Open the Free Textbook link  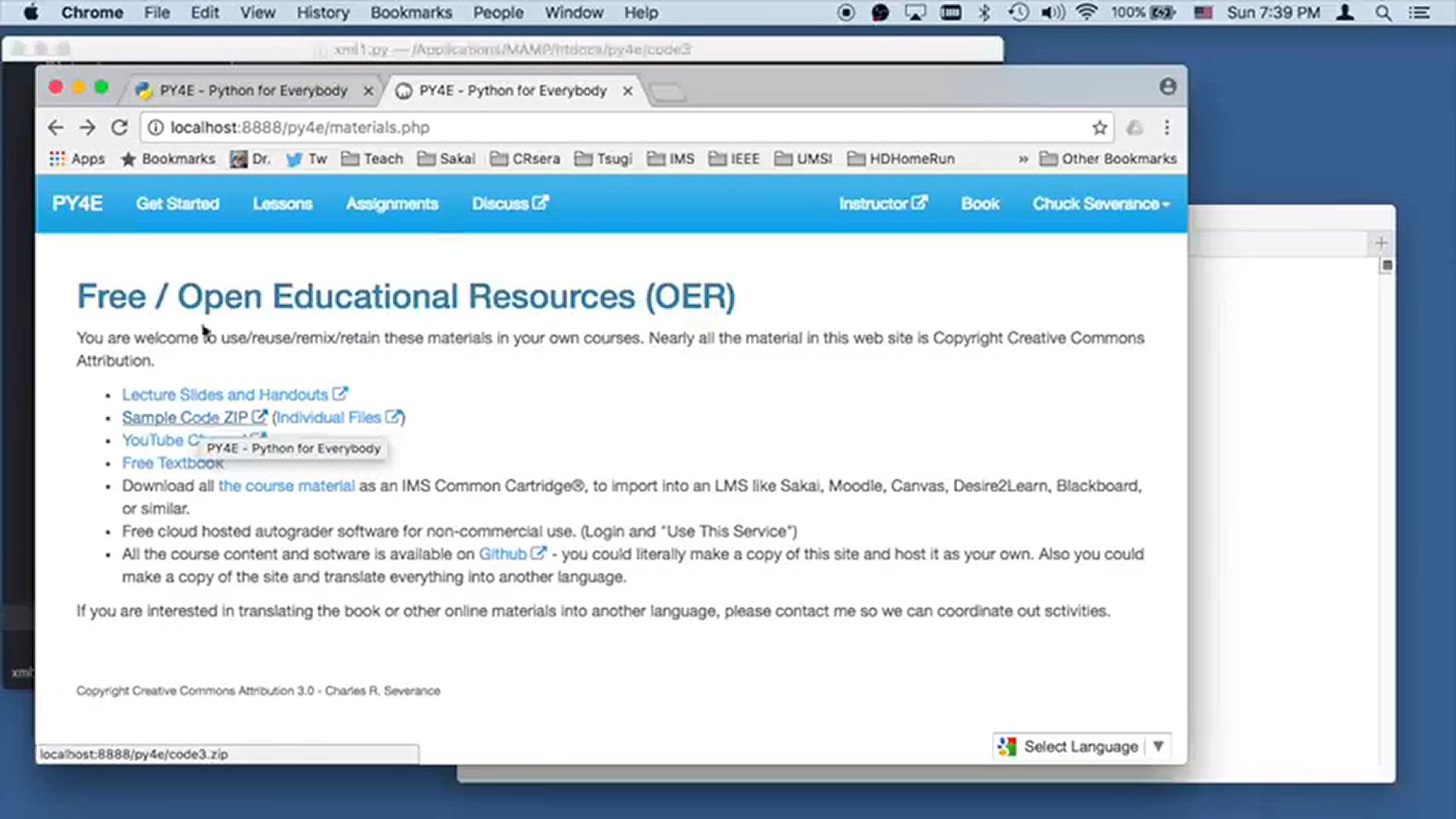(173, 463)
